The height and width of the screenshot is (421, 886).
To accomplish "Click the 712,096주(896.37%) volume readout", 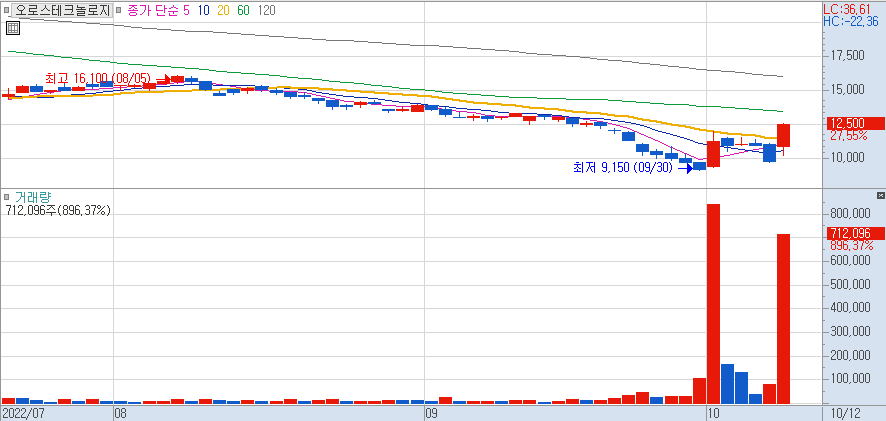I will point(57,211).
